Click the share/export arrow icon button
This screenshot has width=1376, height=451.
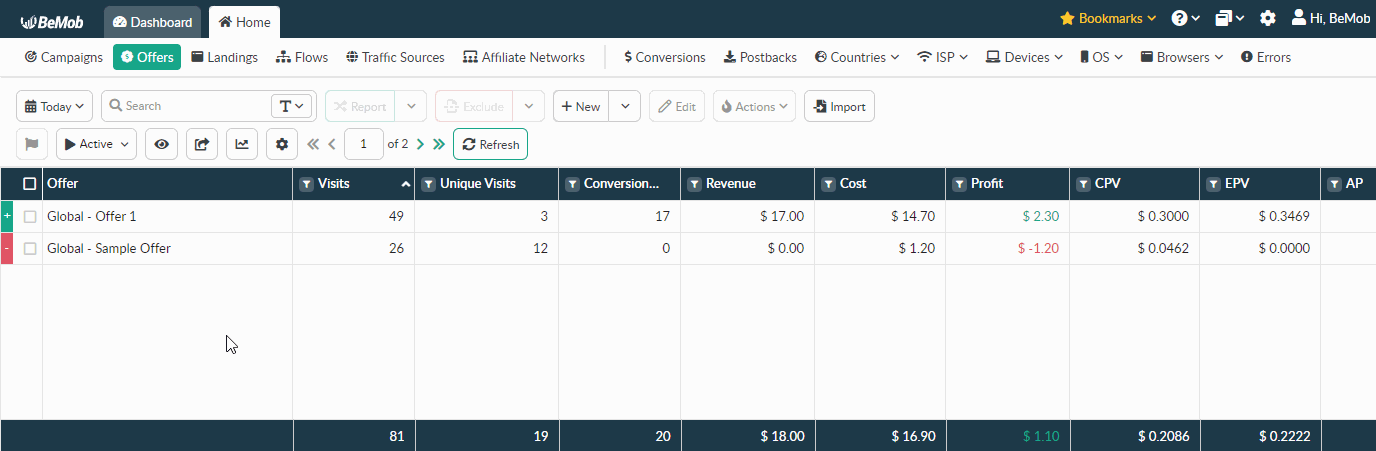coord(201,144)
